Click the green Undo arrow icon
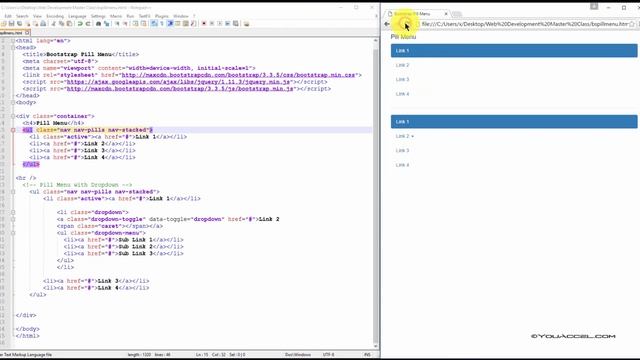The height and width of the screenshot is (360, 640). tap(80, 24)
